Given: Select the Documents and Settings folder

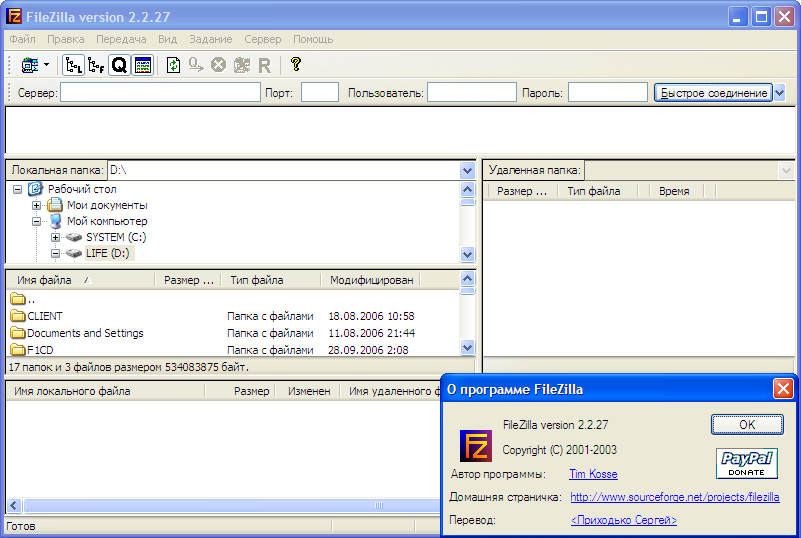Looking at the screenshot, I should [77, 333].
